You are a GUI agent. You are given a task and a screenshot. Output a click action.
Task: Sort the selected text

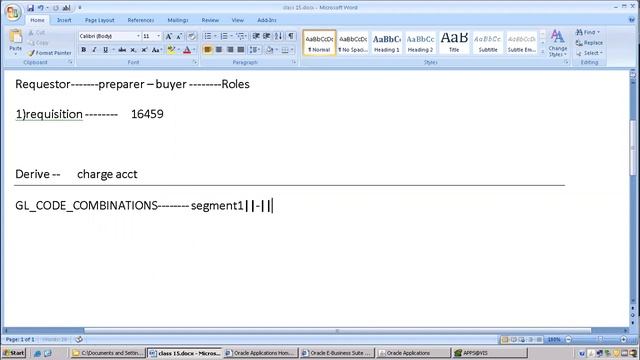point(278,36)
